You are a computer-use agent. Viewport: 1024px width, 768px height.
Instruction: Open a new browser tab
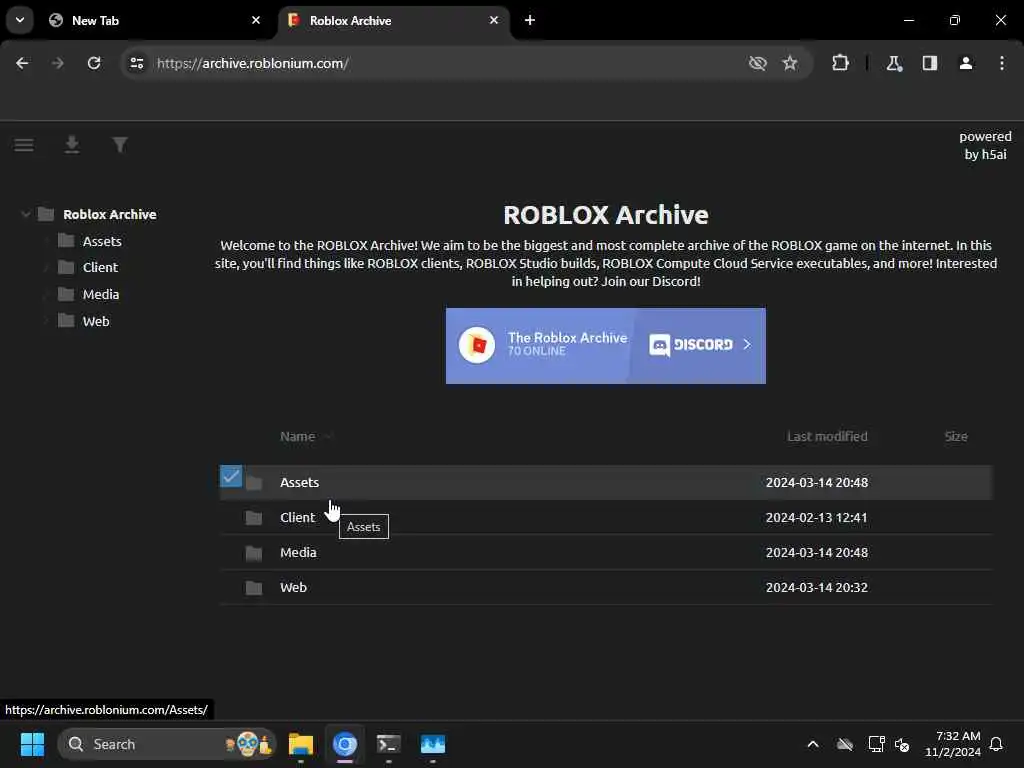point(530,20)
